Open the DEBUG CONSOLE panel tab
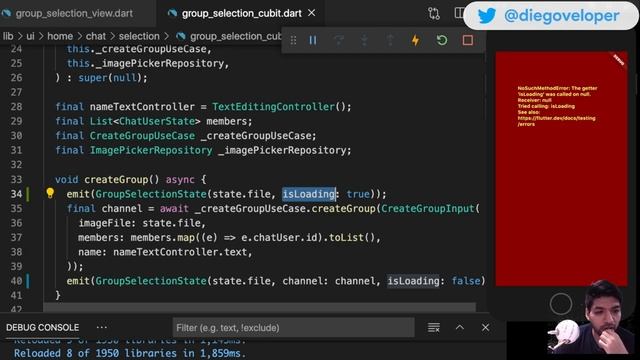Viewport: 640px width, 360px height. tap(42, 328)
